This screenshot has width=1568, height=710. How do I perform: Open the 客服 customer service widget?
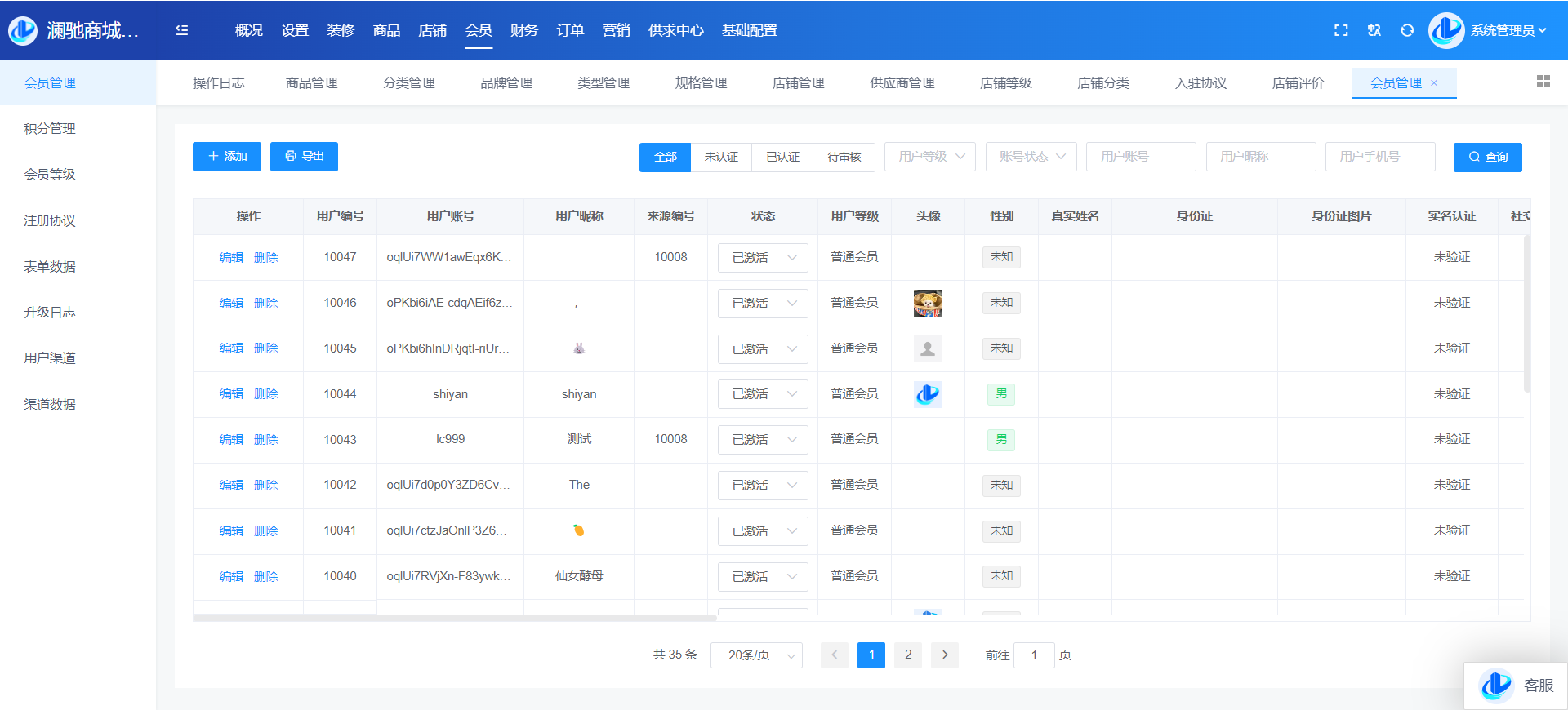click(1517, 686)
